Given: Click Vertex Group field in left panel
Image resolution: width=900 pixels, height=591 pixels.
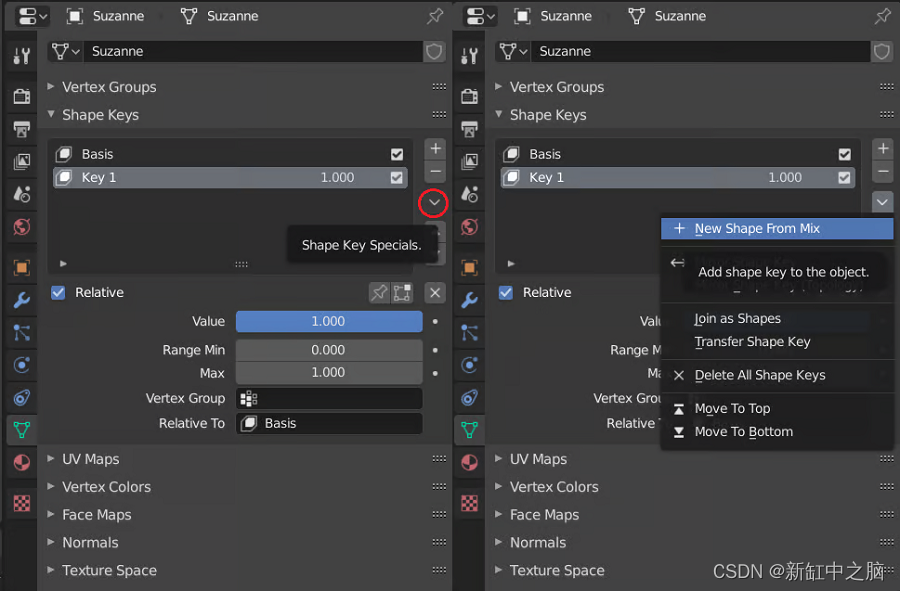Looking at the screenshot, I should 329,398.
